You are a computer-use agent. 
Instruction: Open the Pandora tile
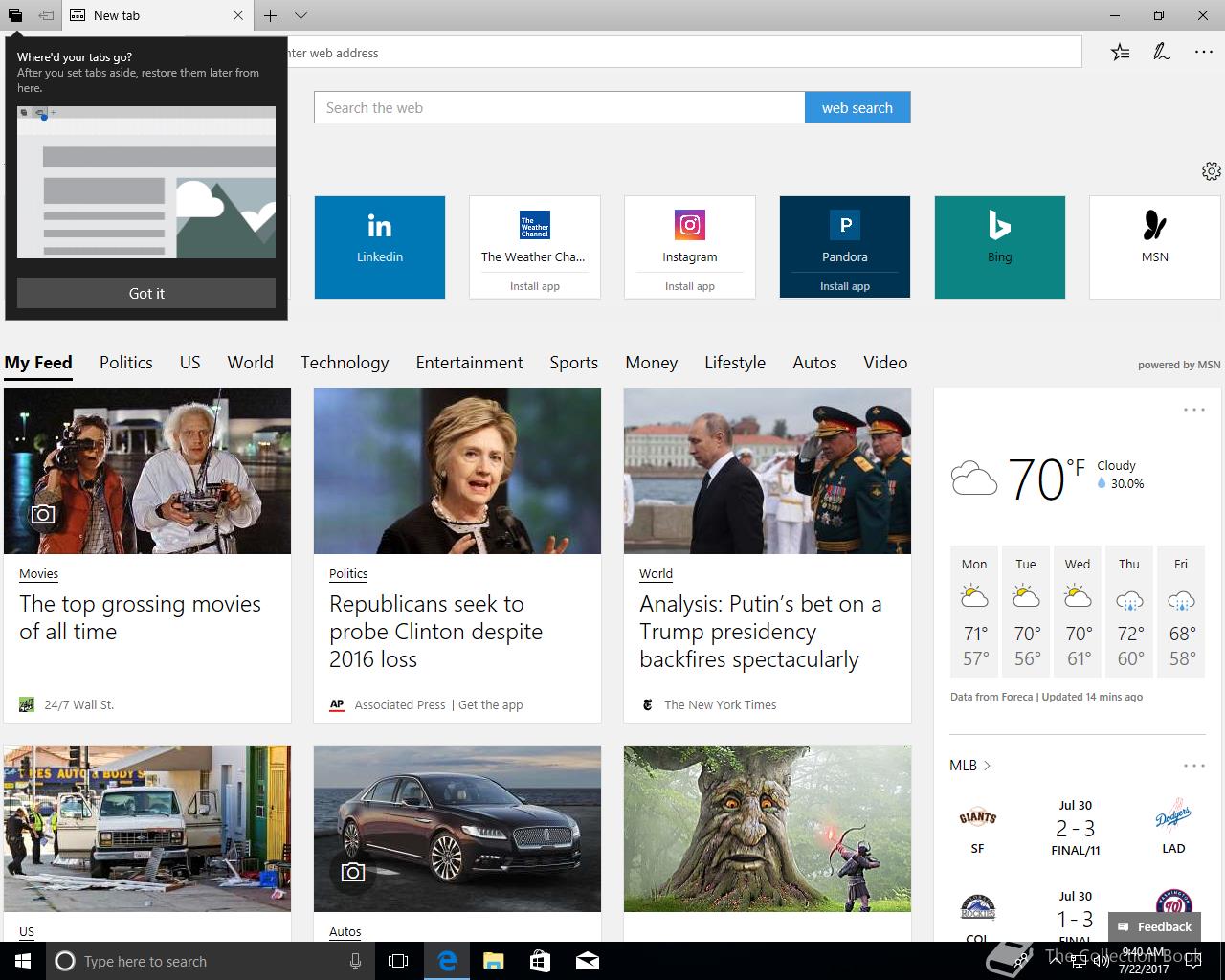click(x=845, y=234)
